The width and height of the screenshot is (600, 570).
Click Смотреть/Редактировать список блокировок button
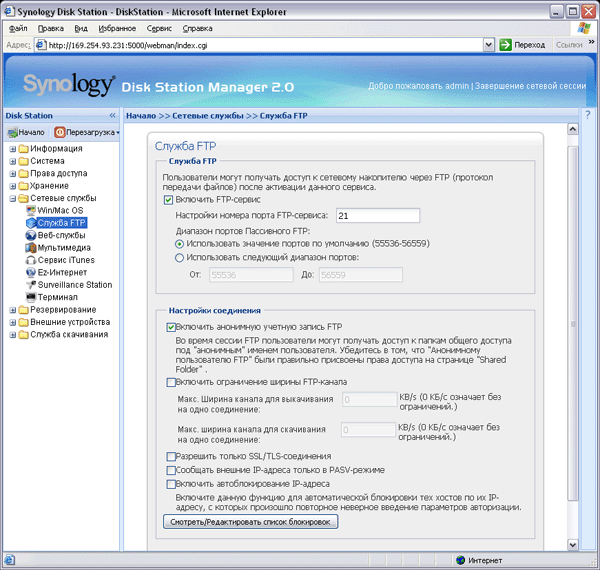(x=250, y=522)
